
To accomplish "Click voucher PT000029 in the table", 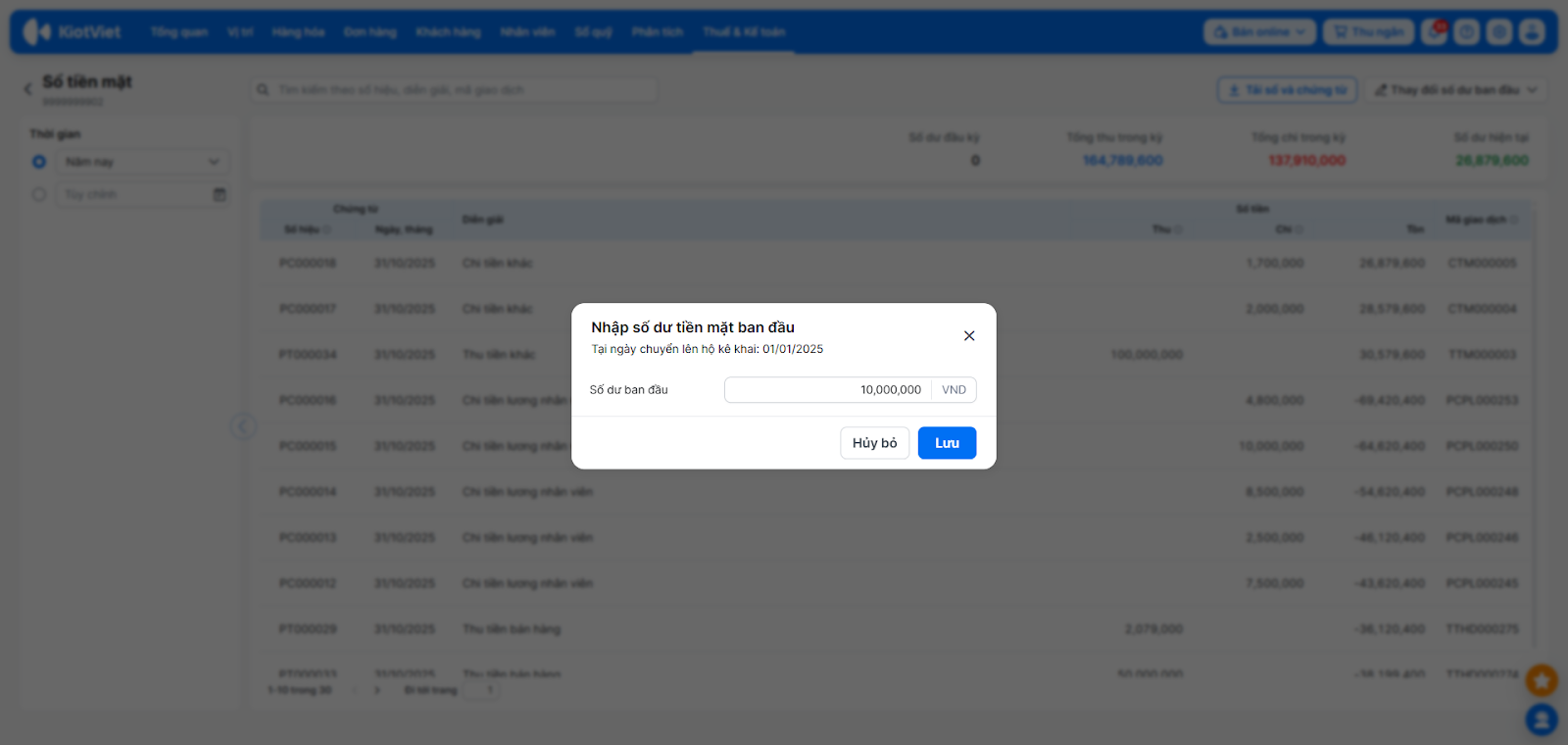I will tap(308, 628).
